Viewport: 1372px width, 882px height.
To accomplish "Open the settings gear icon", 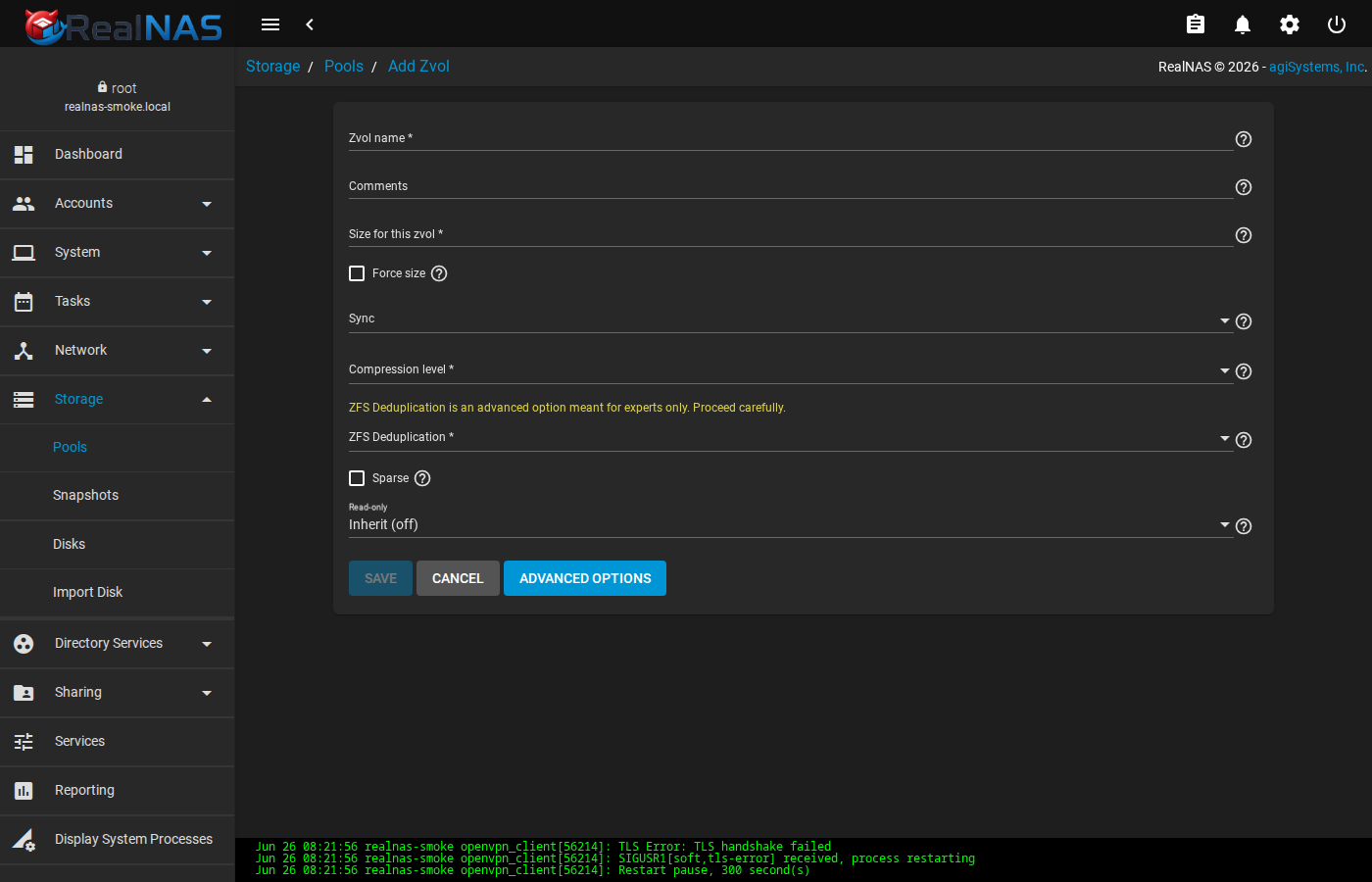I will pyautogui.click(x=1290, y=24).
